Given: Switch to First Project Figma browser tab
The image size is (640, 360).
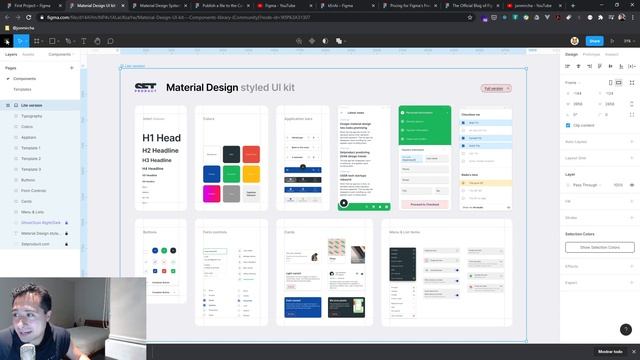Looking at the screenshot, I should [x=32, y=6].
